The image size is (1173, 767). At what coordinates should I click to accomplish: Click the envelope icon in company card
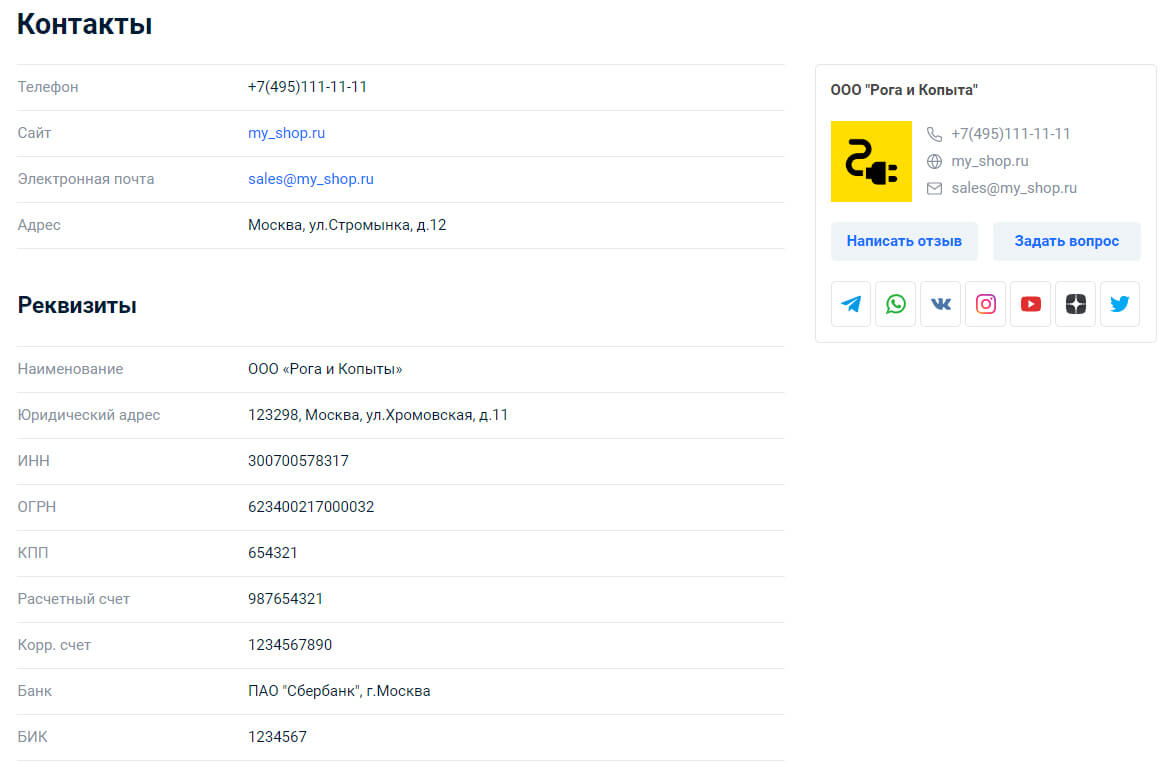click(935, 188)
